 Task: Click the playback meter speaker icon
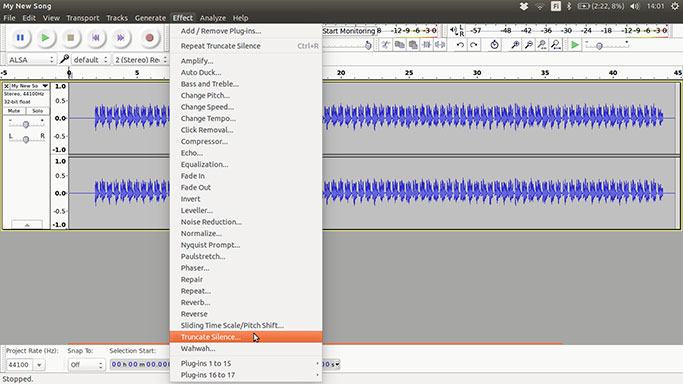(x=453, y=30)
